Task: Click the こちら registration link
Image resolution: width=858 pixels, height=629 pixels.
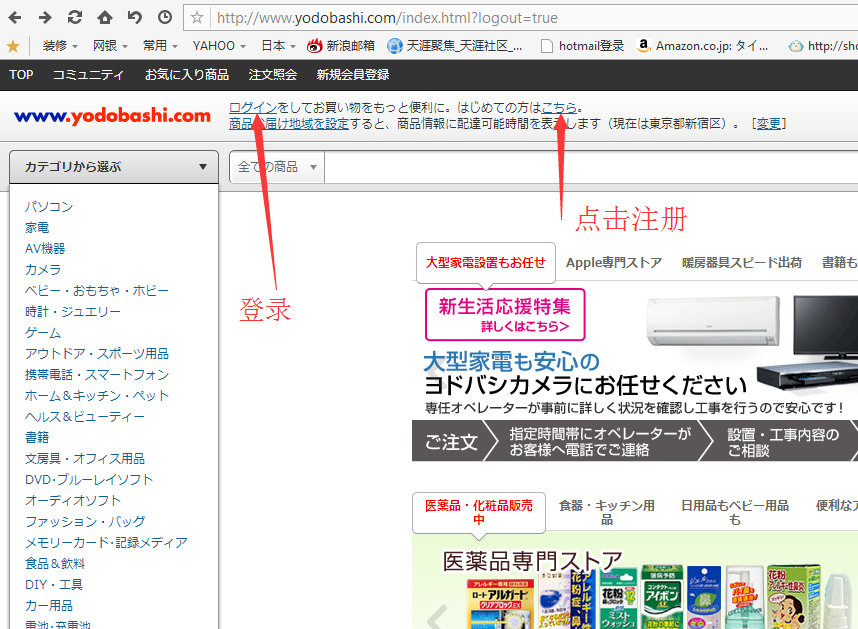Action: point(559,108)
